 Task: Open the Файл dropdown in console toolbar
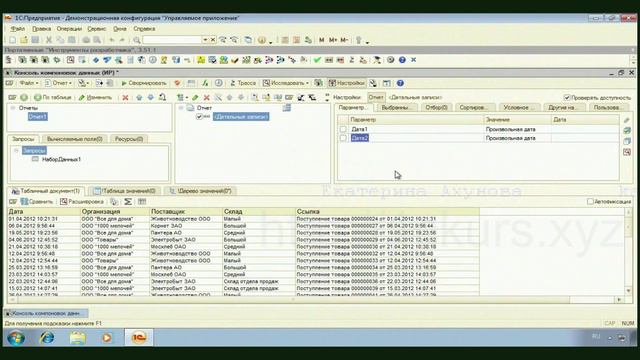tap(29, 83)
